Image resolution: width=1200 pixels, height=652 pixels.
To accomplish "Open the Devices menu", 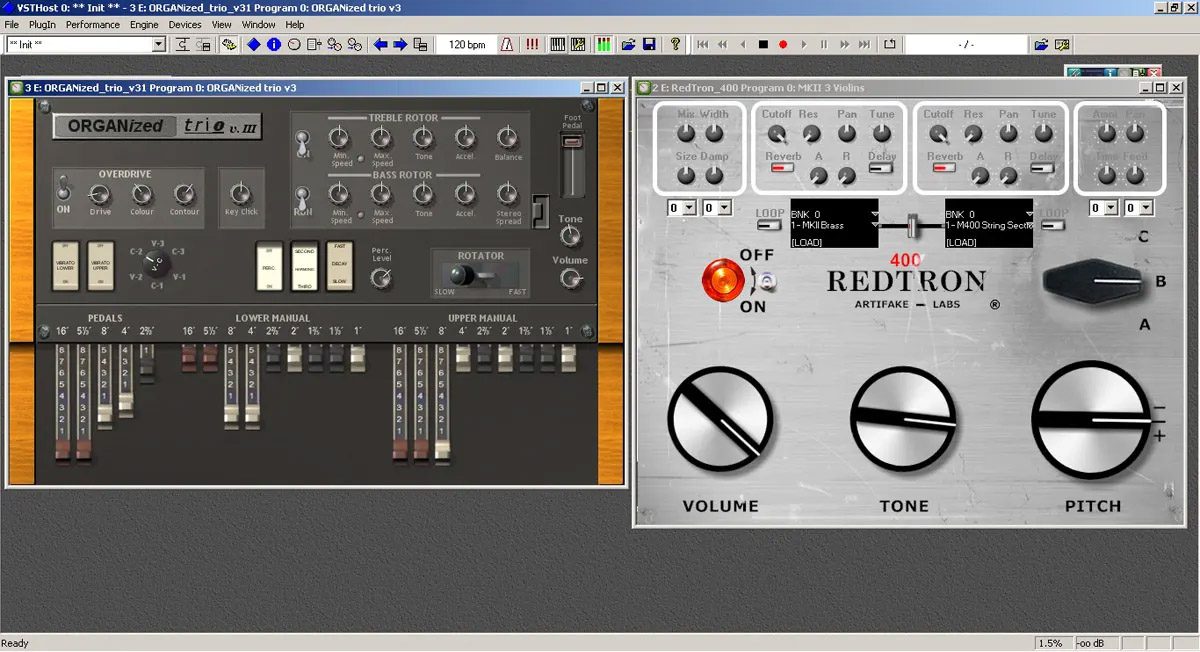I will pyautogui.click(x=185, y=24).
